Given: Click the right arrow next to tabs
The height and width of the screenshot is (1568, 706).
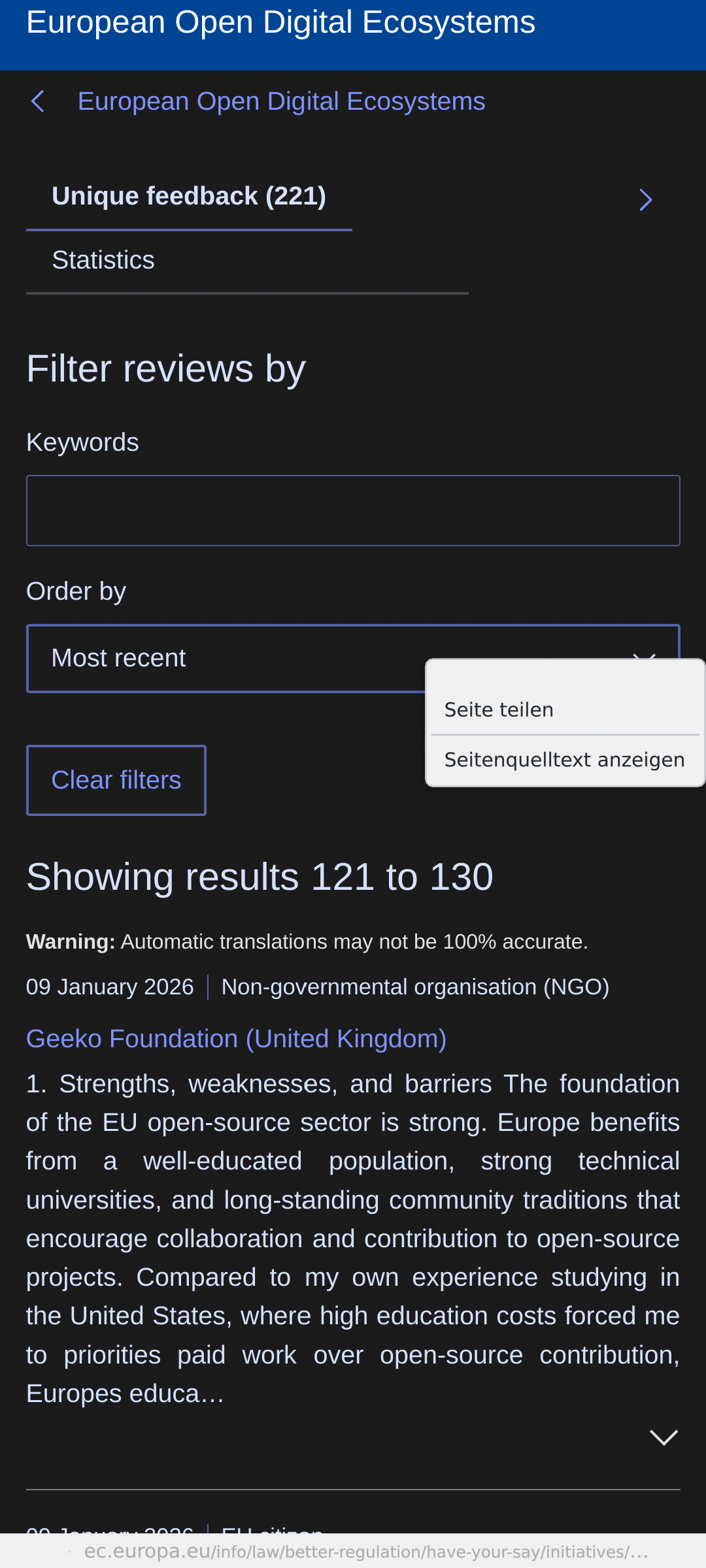Looking at the screenshot, I should tap(645, 200).
